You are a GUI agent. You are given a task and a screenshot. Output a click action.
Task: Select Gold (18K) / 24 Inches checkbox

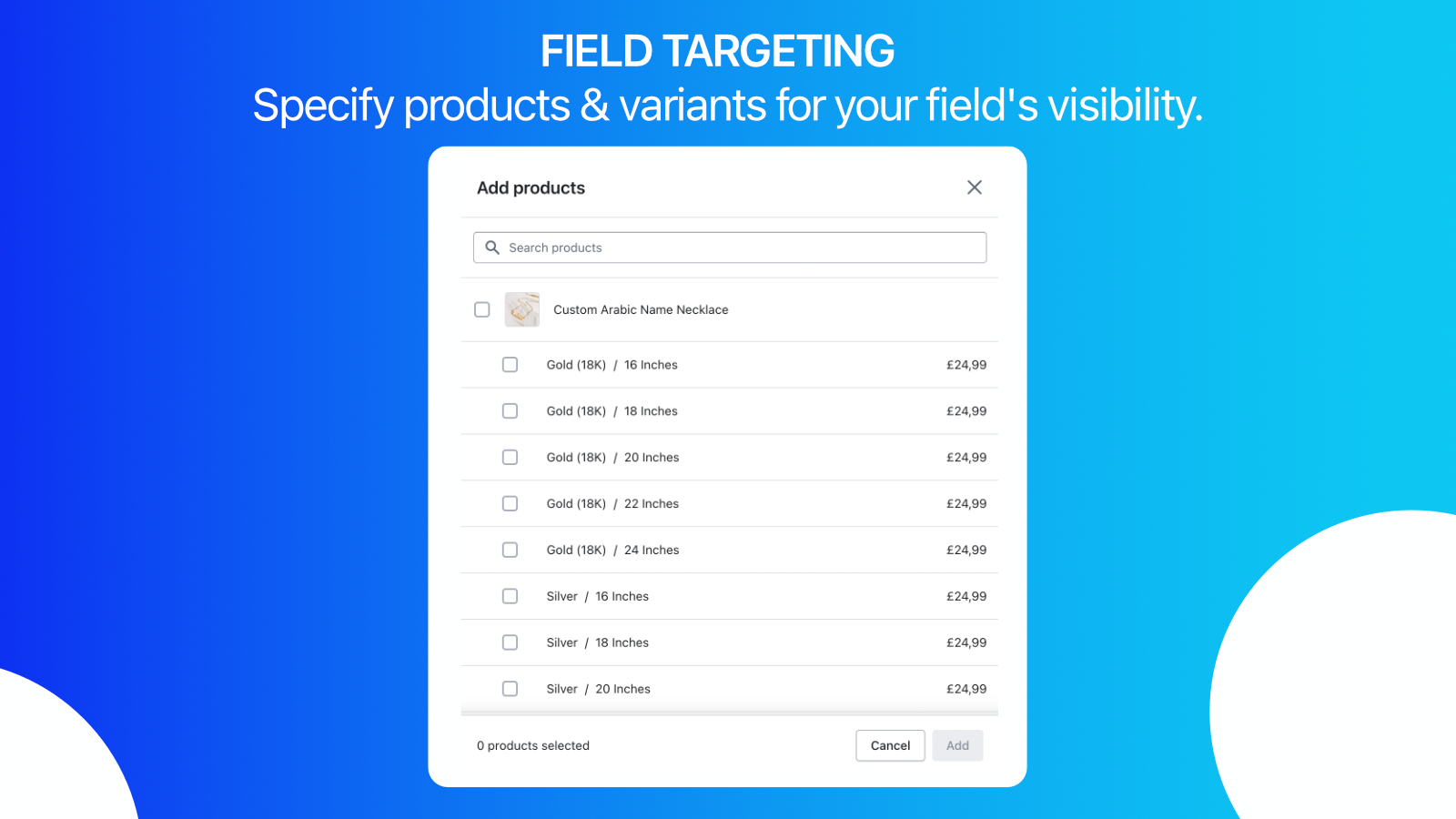click(x=510, y=551)
